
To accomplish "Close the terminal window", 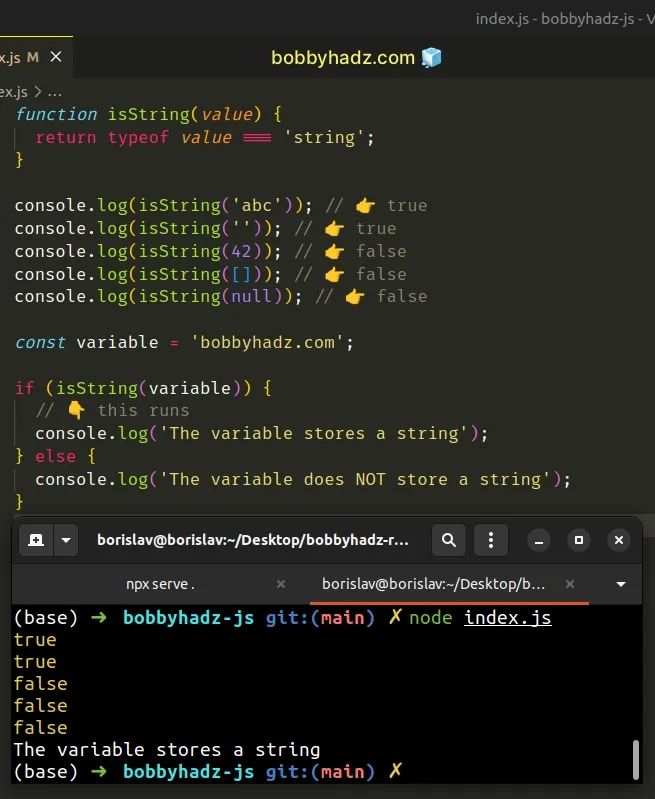I will (x=619, y=540).
